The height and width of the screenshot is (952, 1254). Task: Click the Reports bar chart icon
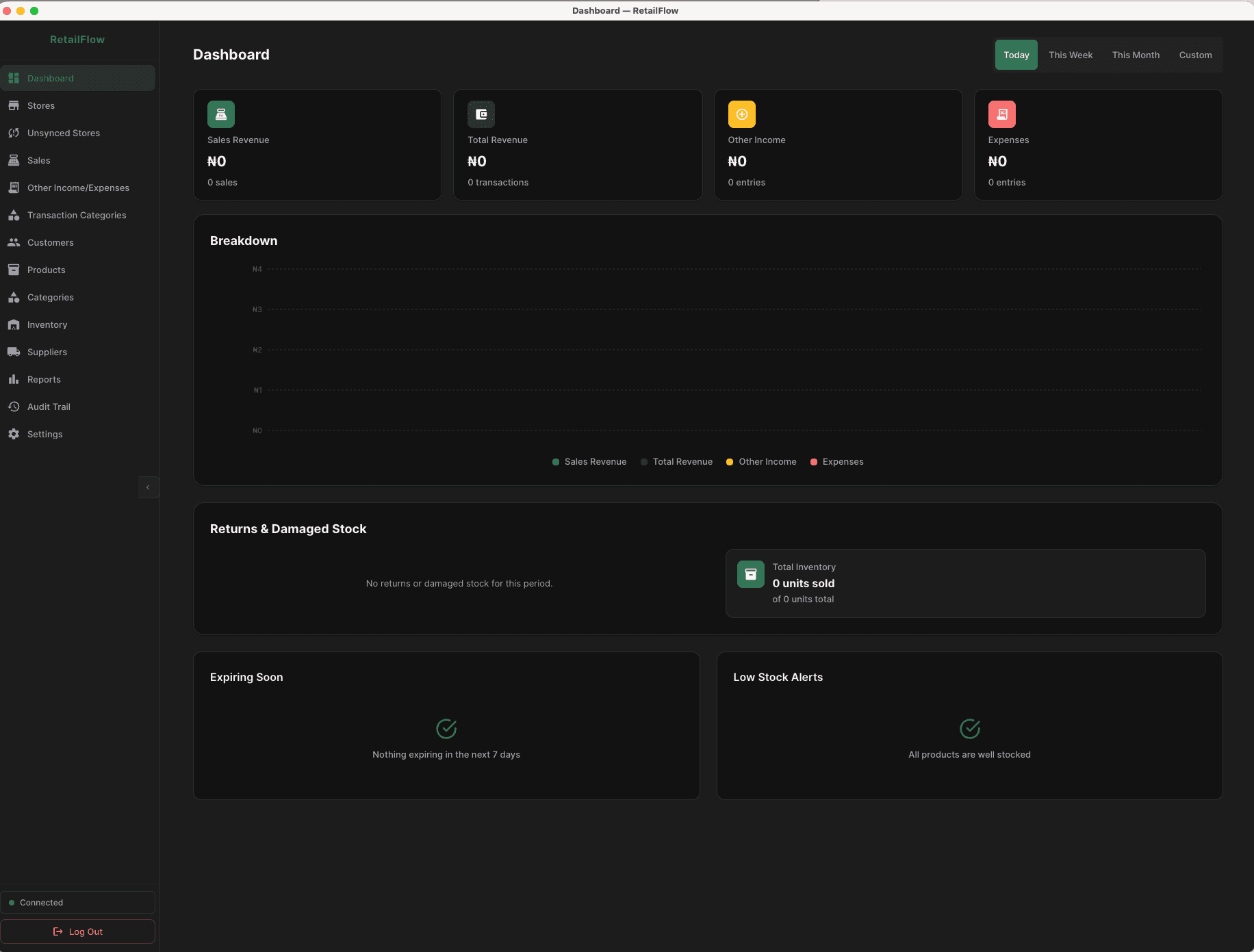pyautogui.click(x=14, y=379)
